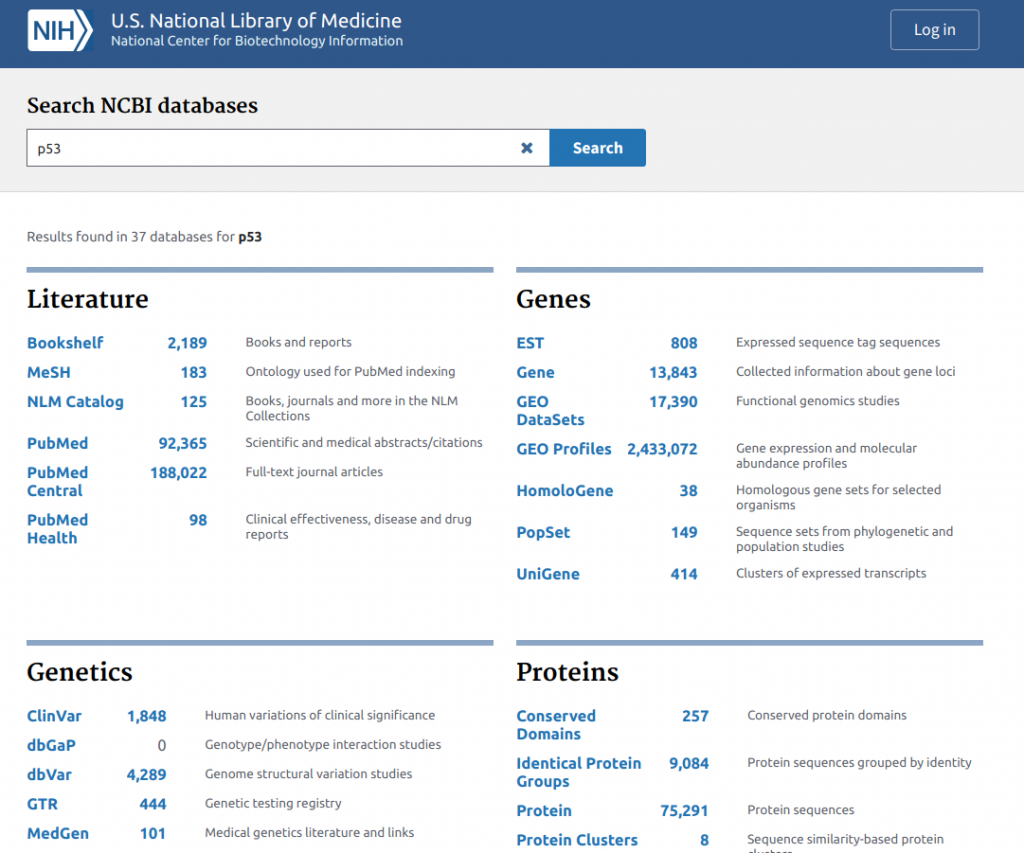Click the Literature section heading
Image resolution: width=1024 pixels, height=853 pixels.
pyautogui.click(x=88, y=298)
